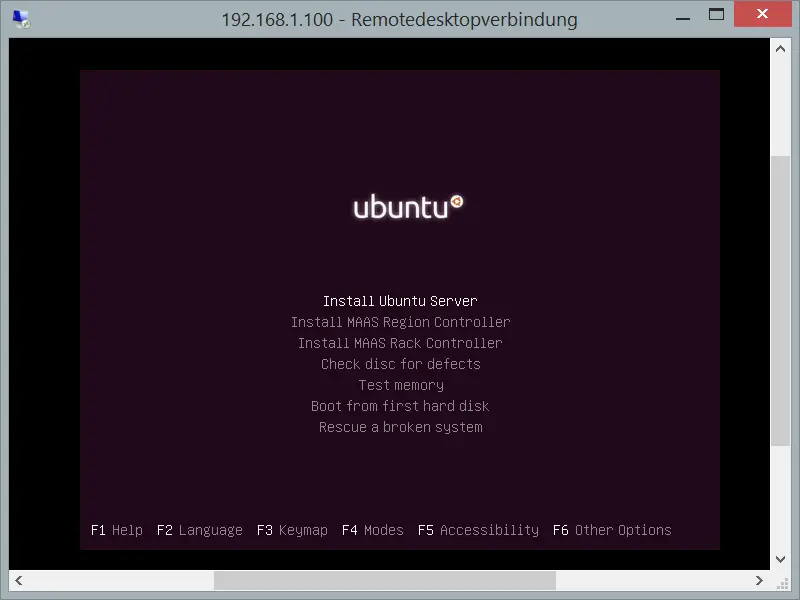The width and height of the screenshot is (800, 600).
Task: Open F1 Help
Action: coord(117,530)
